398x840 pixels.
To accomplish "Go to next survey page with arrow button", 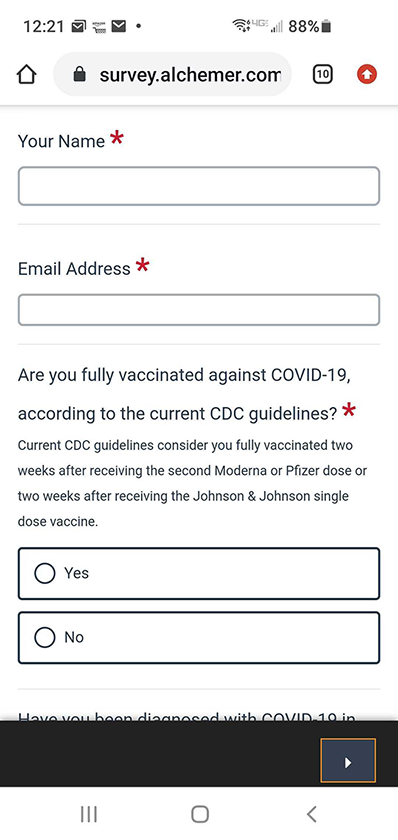I will tap(348, 762).
